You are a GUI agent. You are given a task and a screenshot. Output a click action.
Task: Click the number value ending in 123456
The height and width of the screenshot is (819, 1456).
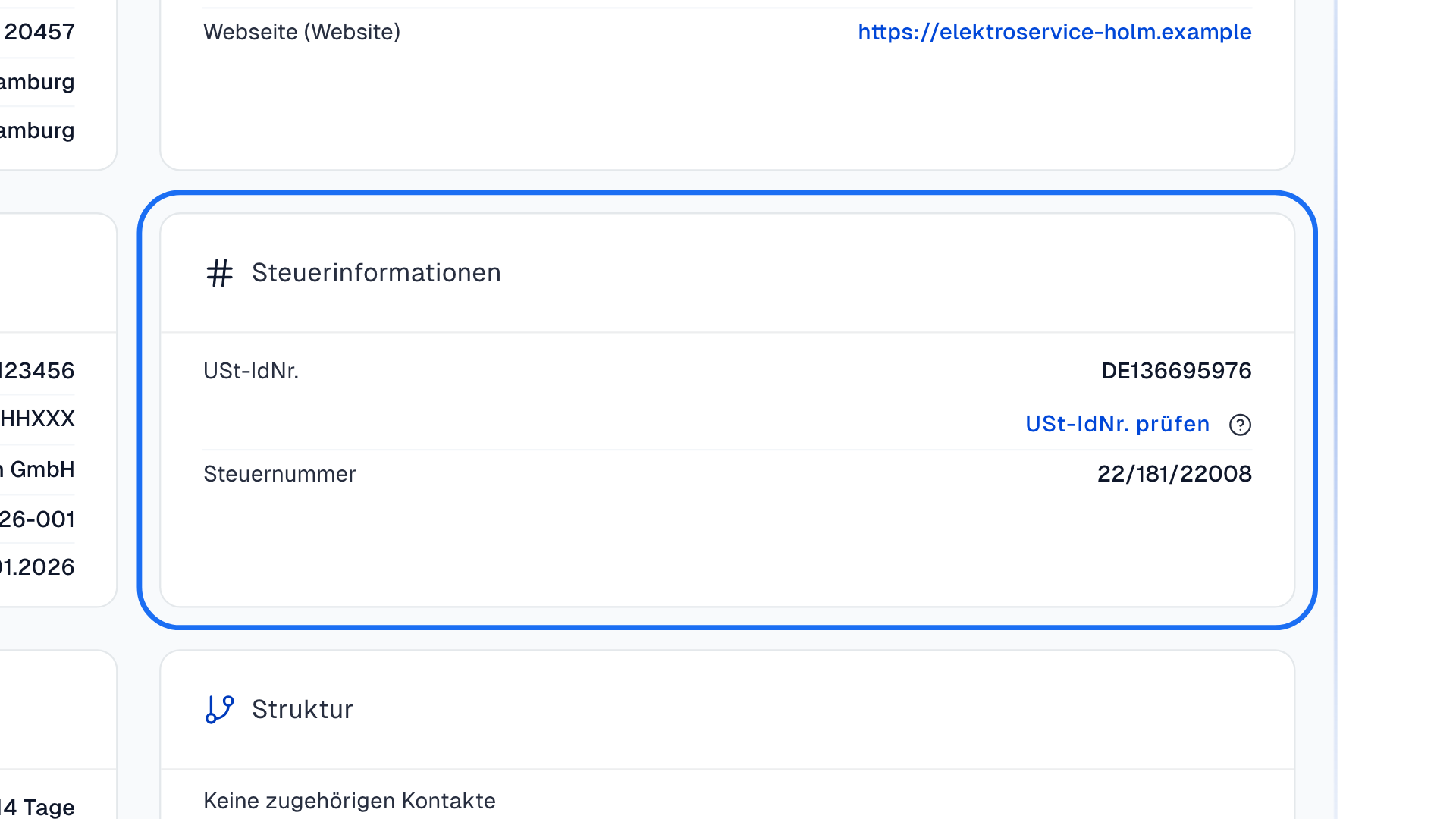click(37, 371)
